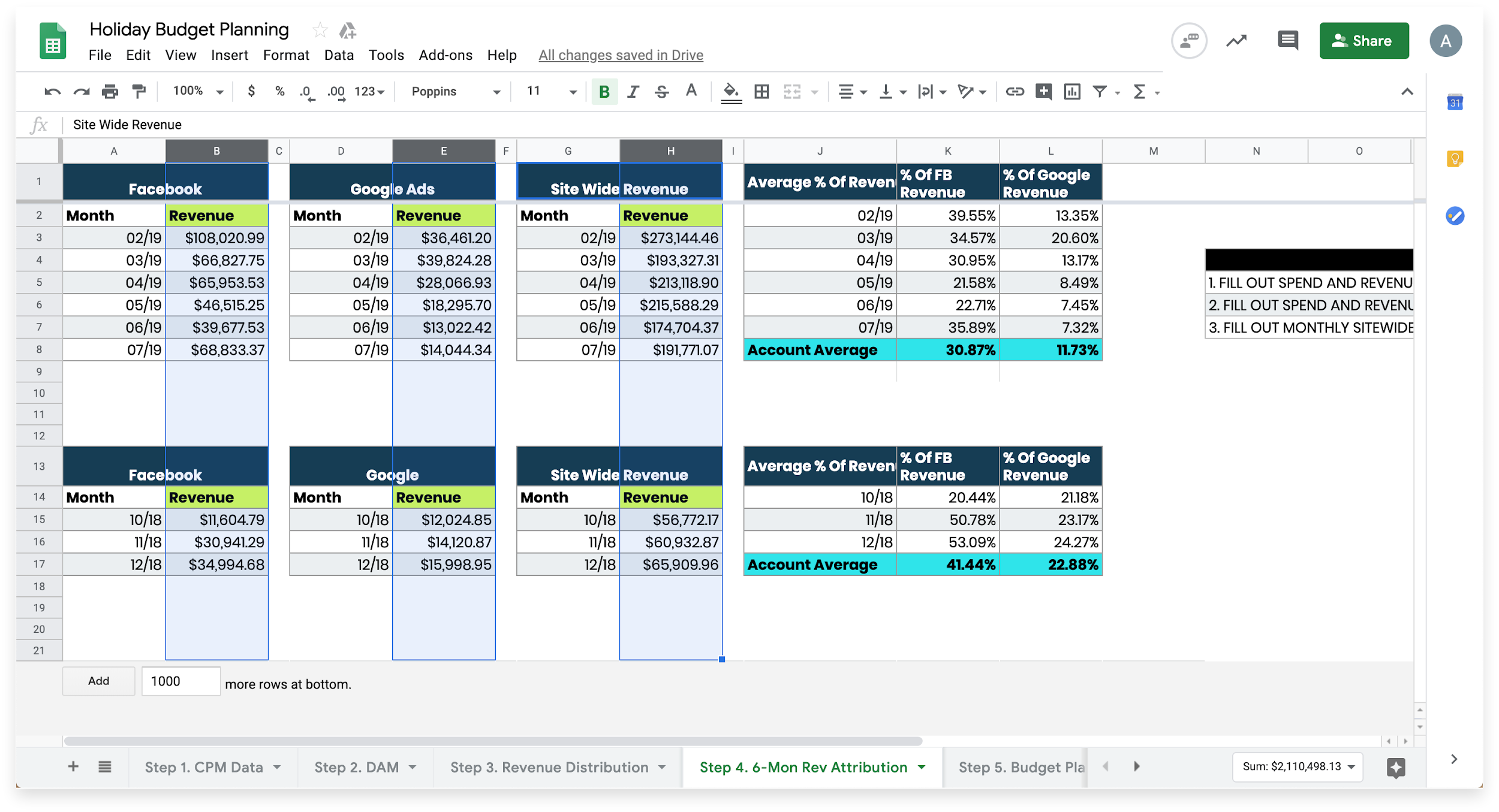Toggle italic formatting
The image size is (1499, 812).
tap(633, 92)
